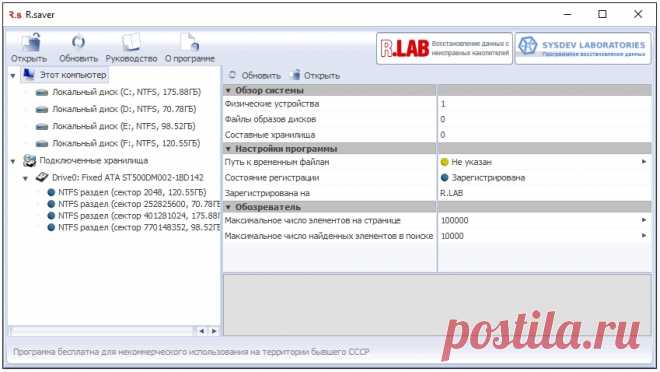Collapse the Настройки программы section
This screenshot has width=660, height=372.
point(228,149)
